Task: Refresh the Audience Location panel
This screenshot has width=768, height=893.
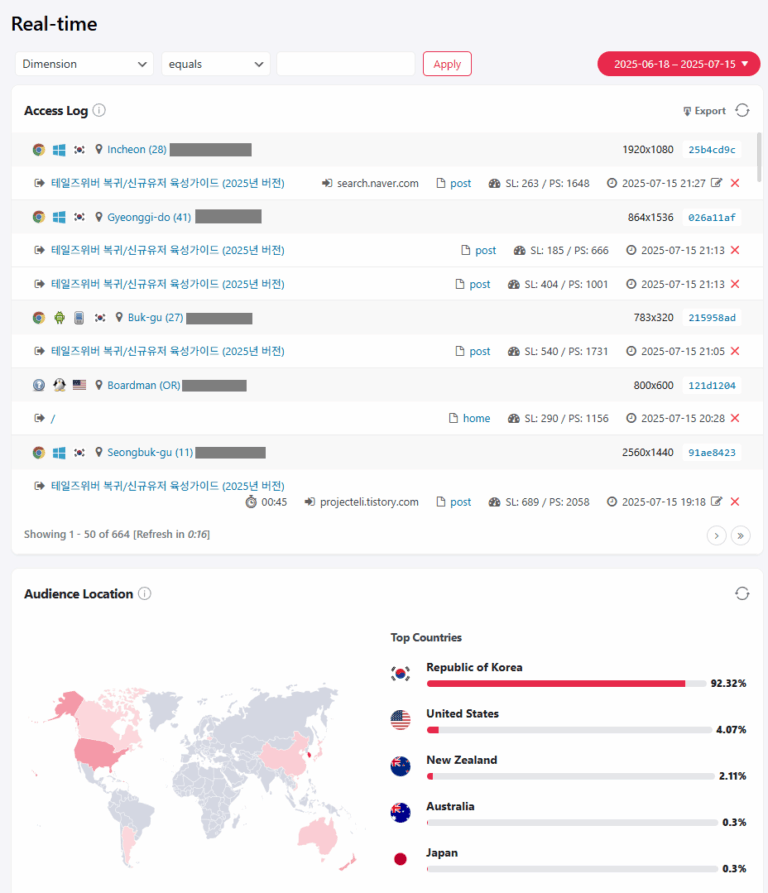Action: click(x=742, y=593)
